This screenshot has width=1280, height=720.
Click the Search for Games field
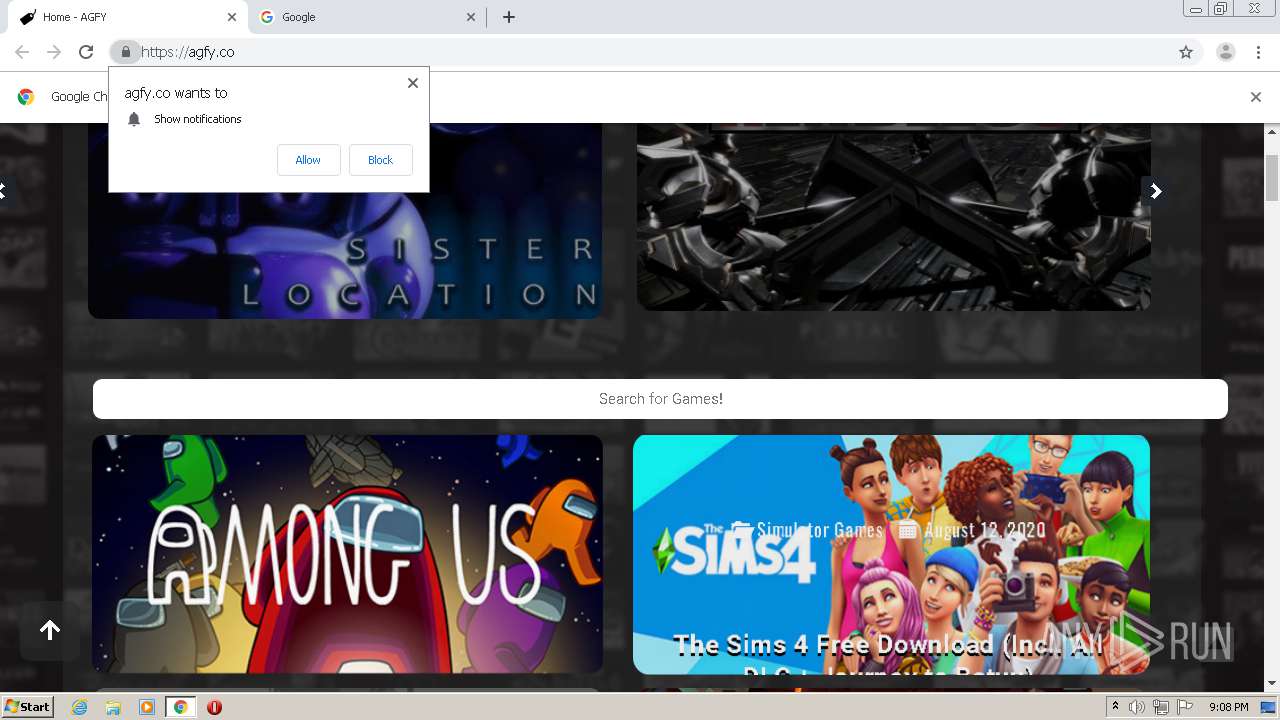tap(660, 398)
